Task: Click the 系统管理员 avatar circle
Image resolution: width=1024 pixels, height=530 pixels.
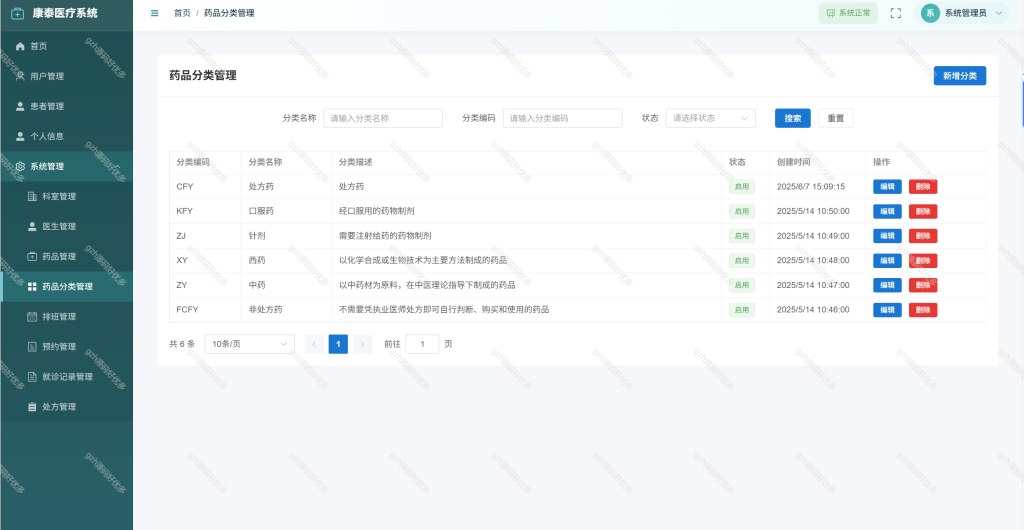Action: [930, 13]
